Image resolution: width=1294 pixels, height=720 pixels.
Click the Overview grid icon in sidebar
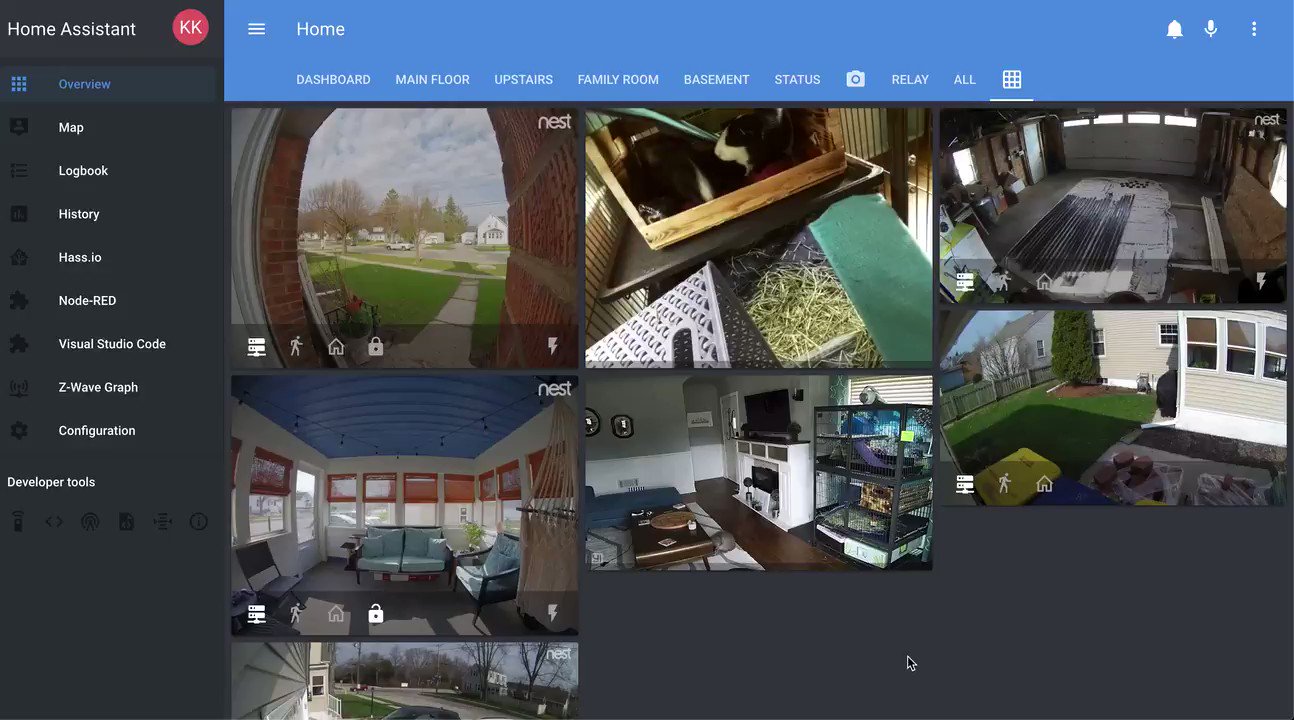point(19,84)
